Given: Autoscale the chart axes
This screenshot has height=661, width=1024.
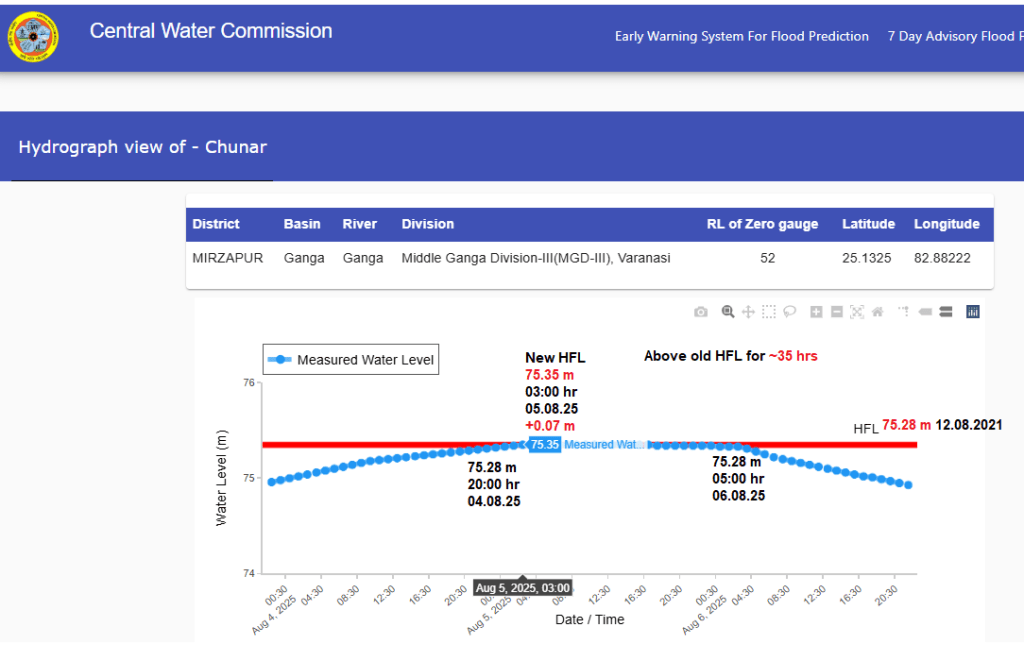Looking at the screenshot, I should pyautogui.click(x=857, y=312).
